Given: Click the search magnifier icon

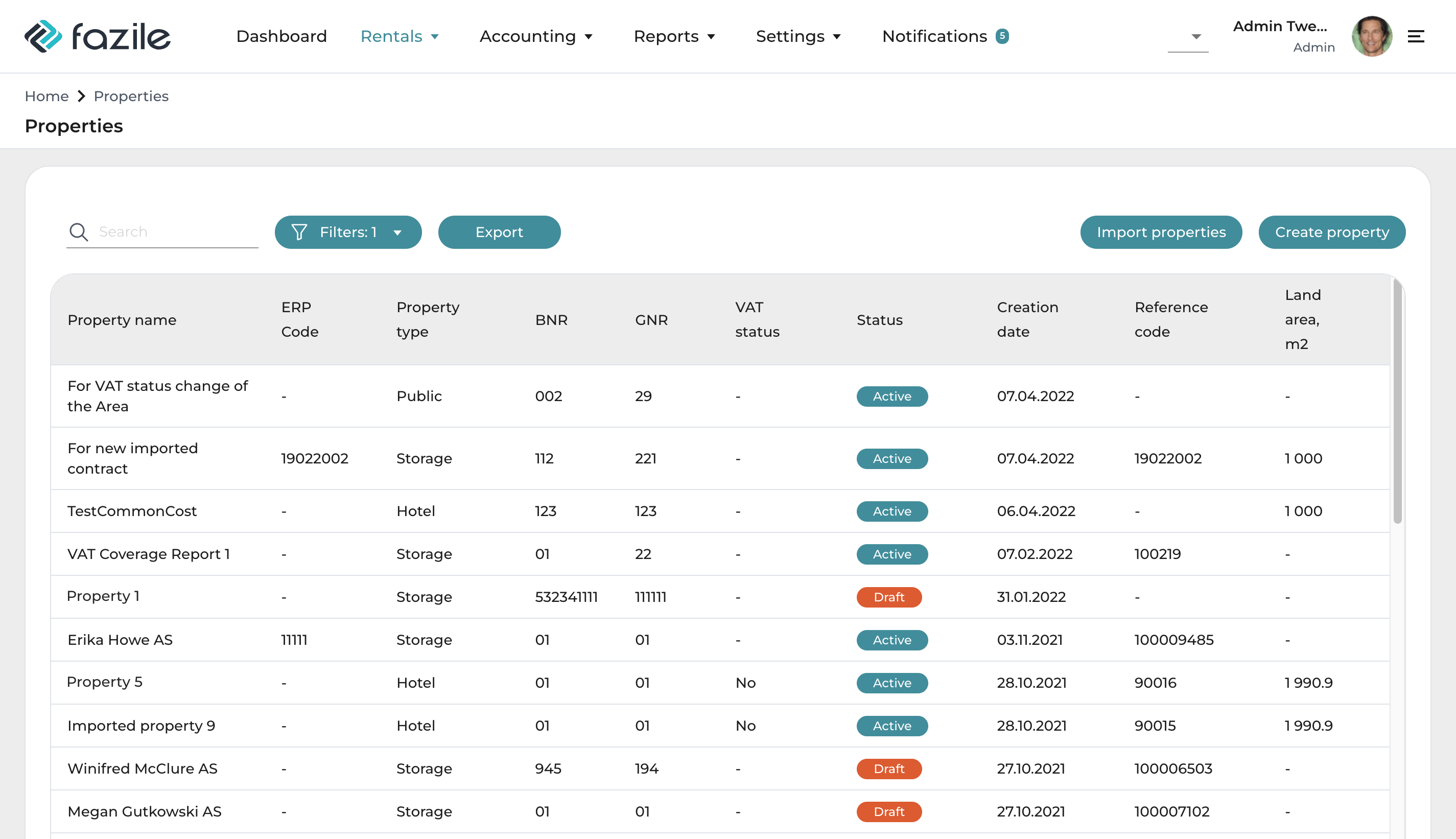Looking at the screenshot, I should [78, 232].
